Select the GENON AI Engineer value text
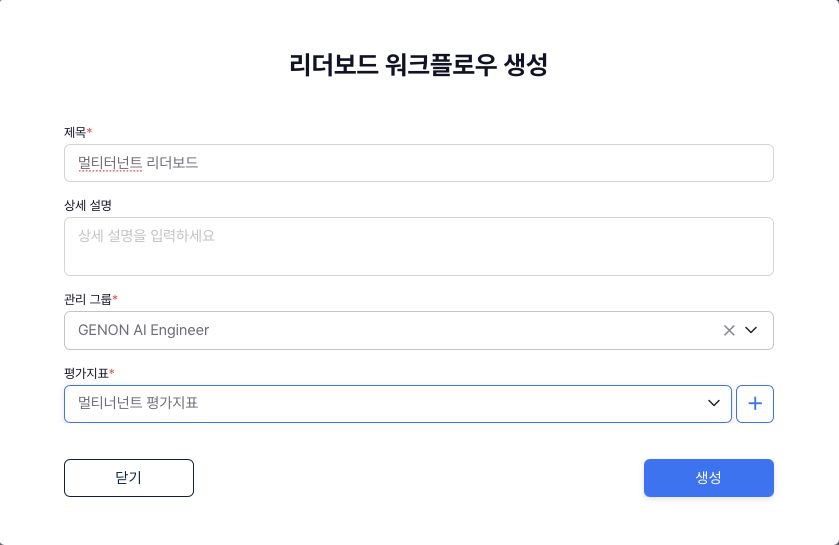This screenshot has height=545, width=839. click(x=143, y=331)
